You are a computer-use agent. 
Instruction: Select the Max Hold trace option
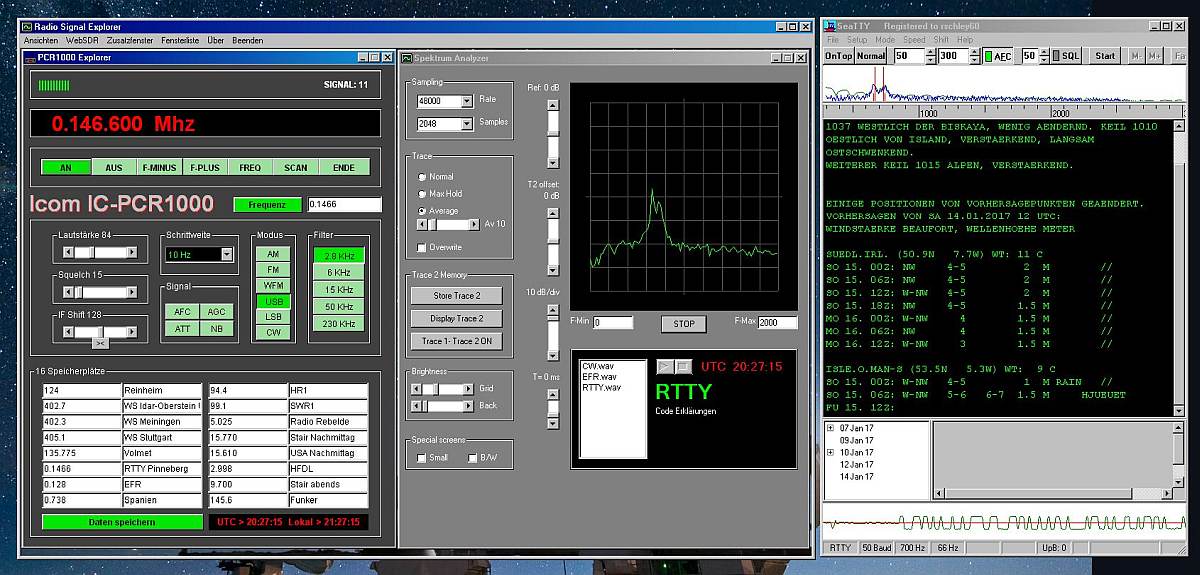pyautogui.click(x=422, y=194)
